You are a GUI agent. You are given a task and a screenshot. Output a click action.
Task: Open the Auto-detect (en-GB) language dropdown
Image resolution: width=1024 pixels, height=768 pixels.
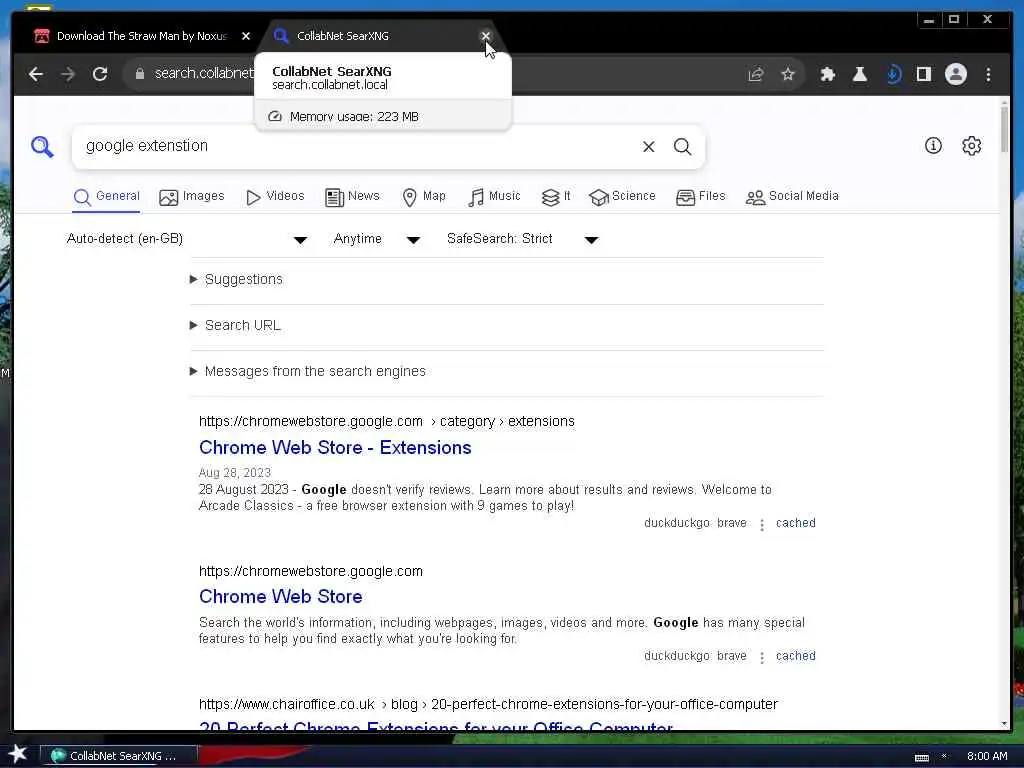186,239
